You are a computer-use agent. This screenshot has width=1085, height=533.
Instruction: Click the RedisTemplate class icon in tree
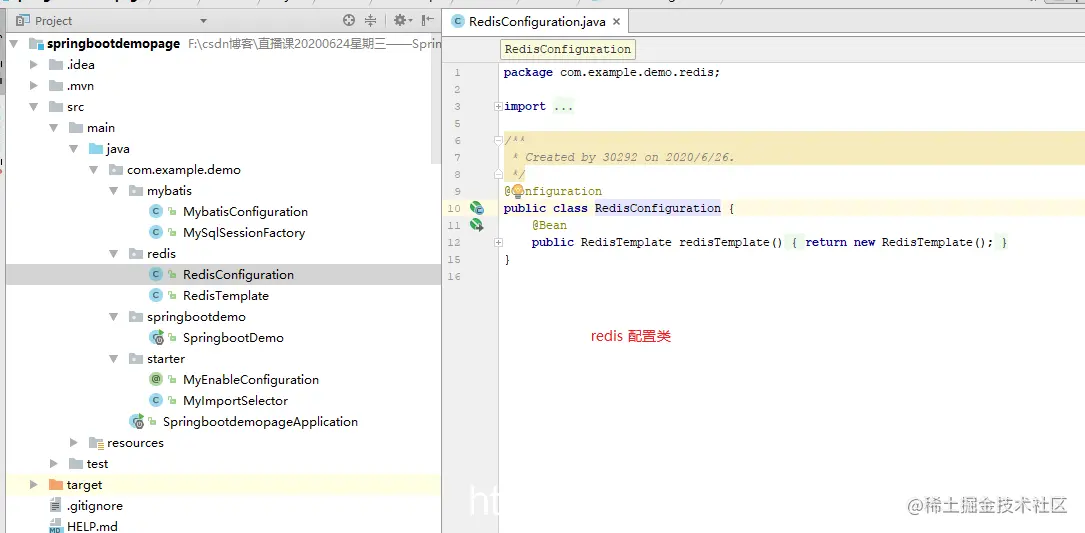tap(156, 296)
